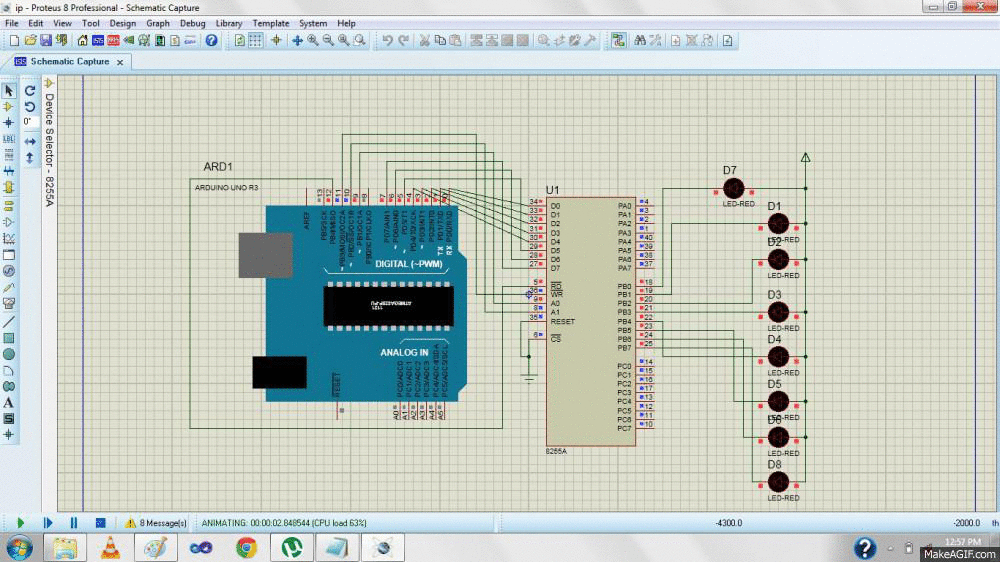Screen dimensions: 1000x562
Task: Open the Library menu
Action: (228, 23)
